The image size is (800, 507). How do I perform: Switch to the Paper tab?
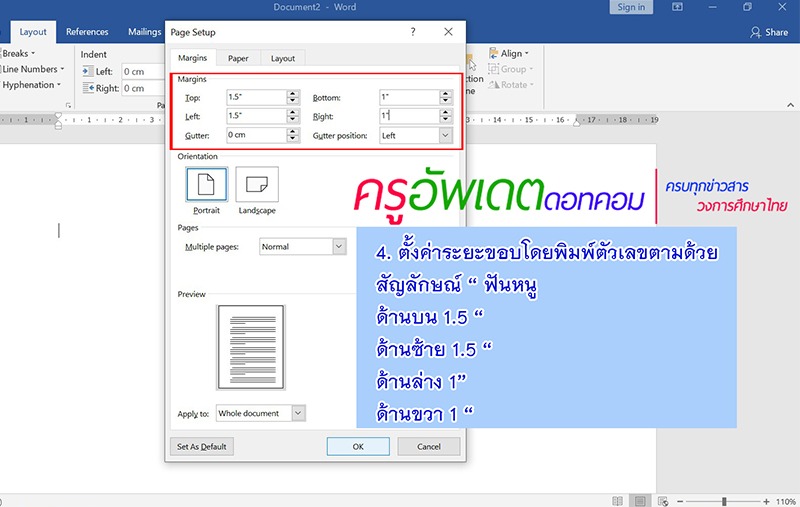238,58
